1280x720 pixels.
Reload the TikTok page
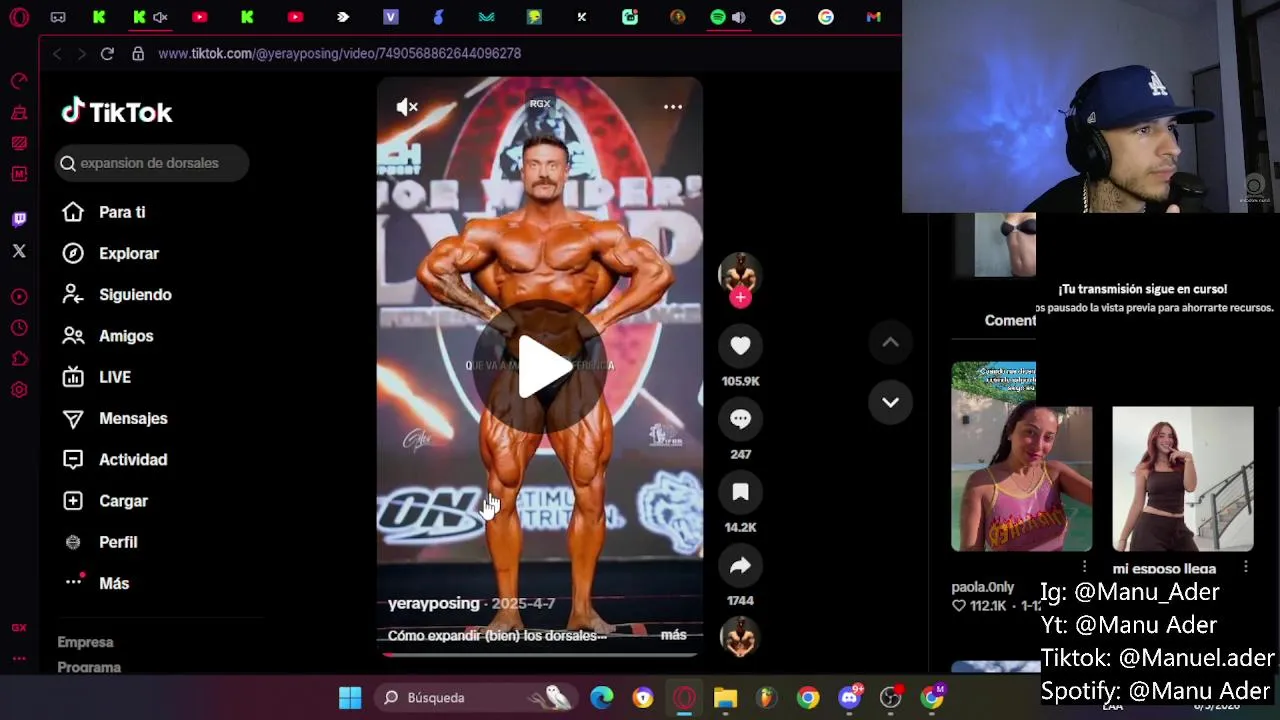click(x=107, y=54)
